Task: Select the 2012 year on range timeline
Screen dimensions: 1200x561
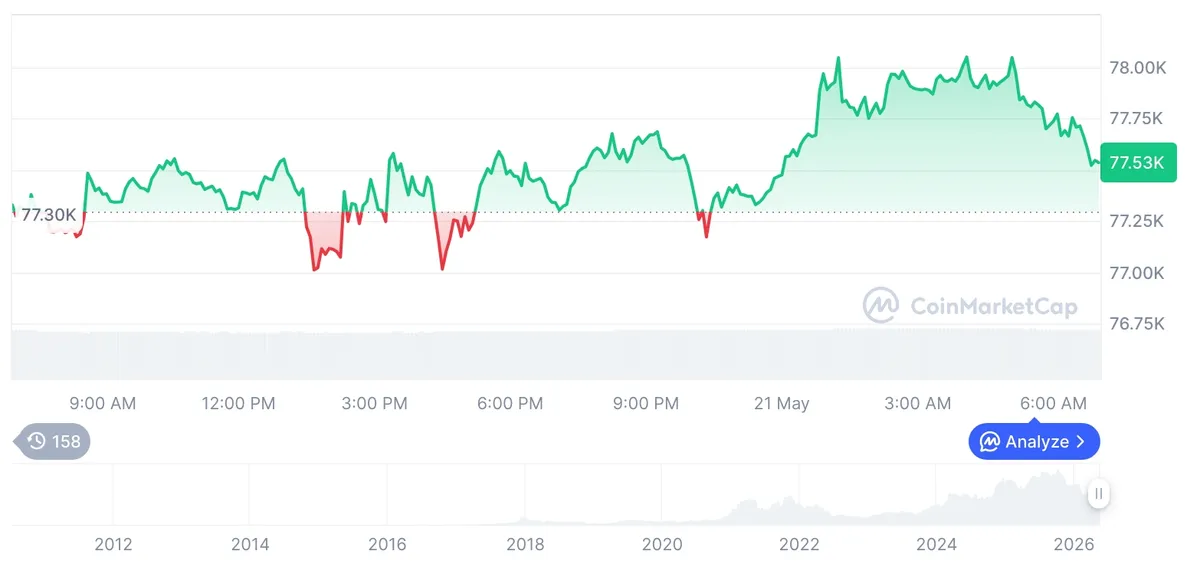Action: 113,545
